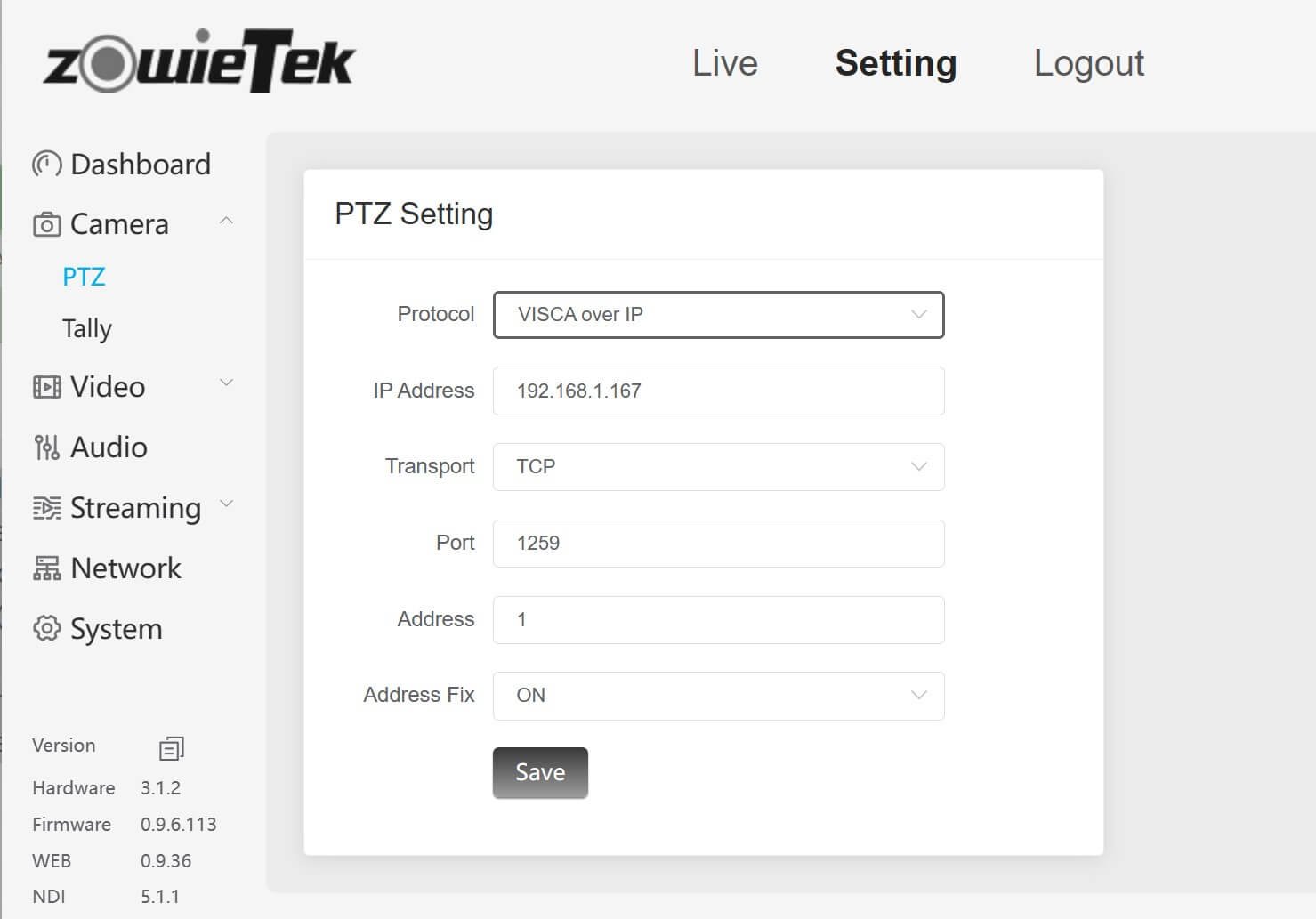1316x919 pixels.
Task: Click the copy icon next to Version
Action: [171, 748]
